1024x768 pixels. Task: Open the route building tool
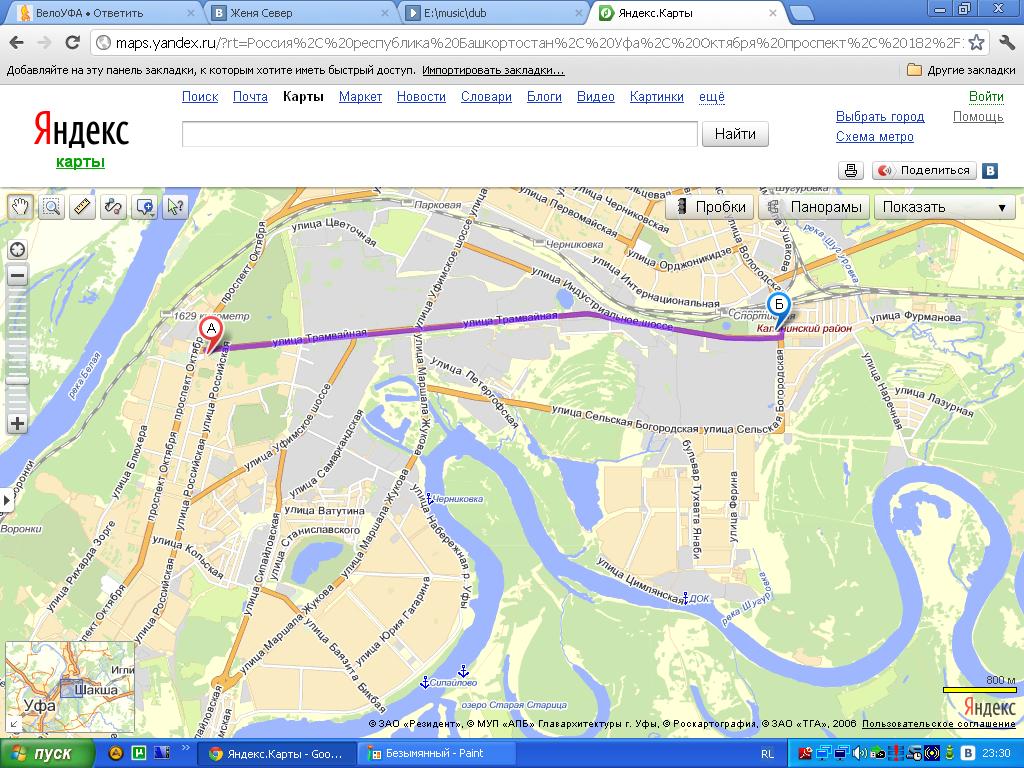click(113, 207)
